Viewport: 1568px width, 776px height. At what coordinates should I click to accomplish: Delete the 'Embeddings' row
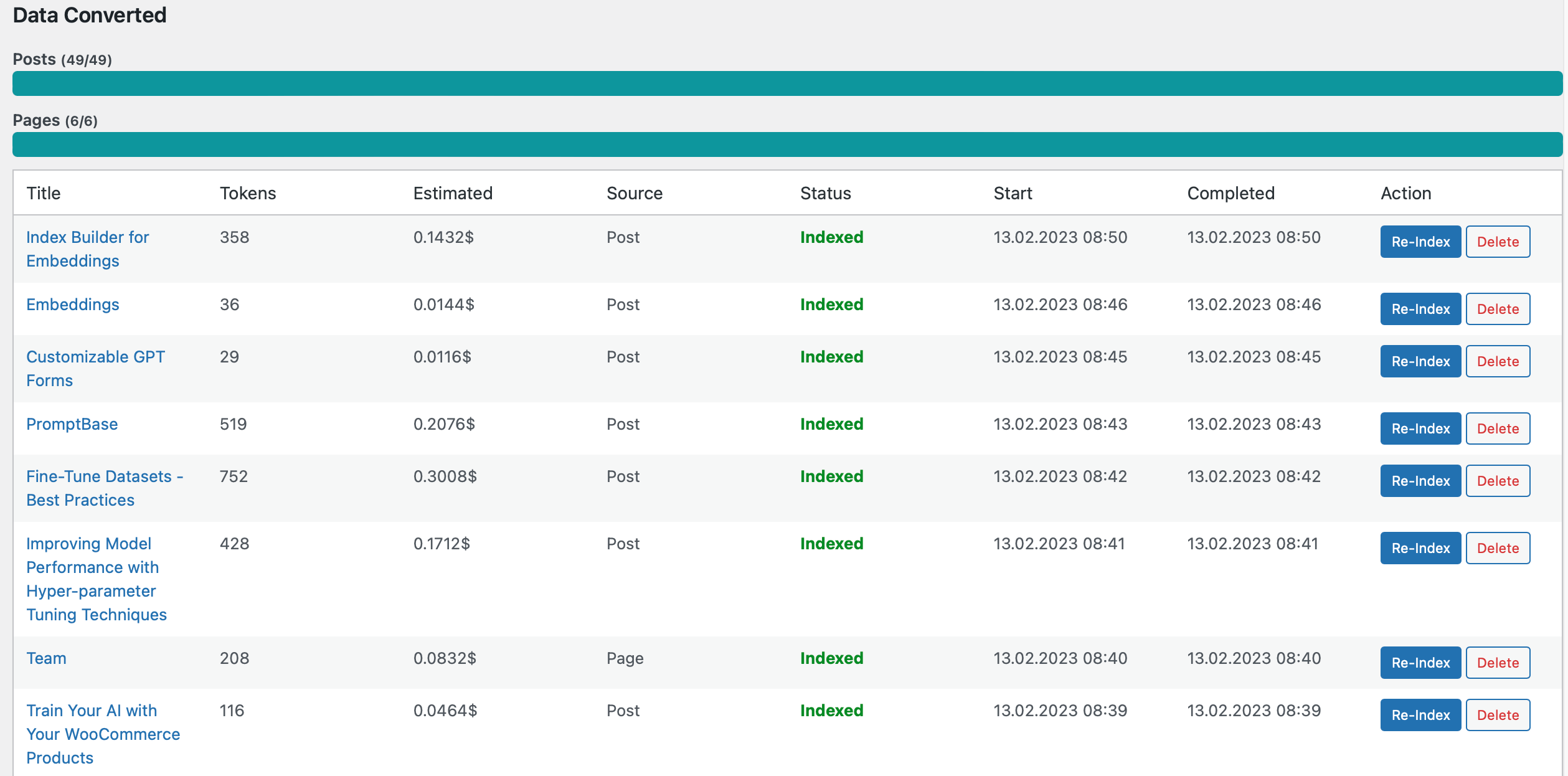pyautogui.click(x=1498, y=309)
